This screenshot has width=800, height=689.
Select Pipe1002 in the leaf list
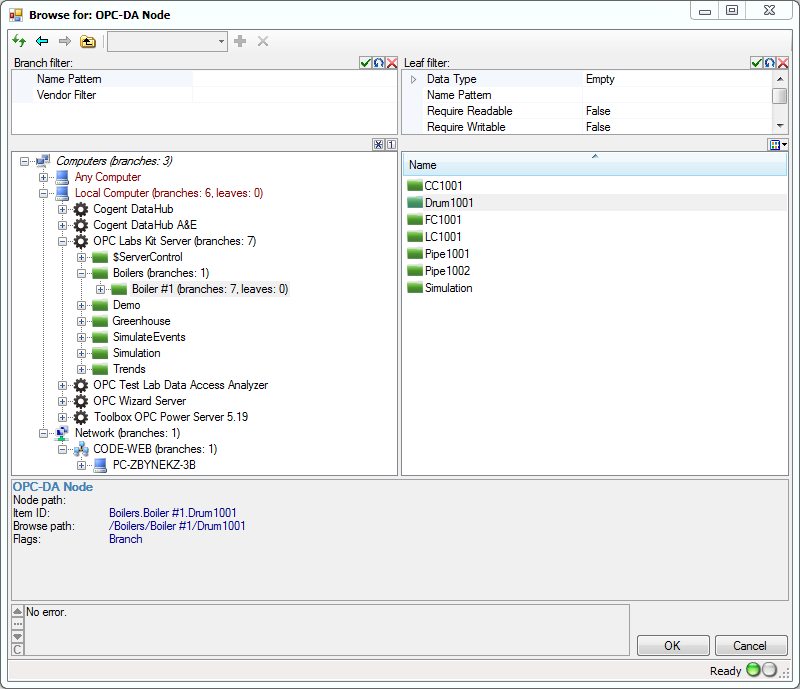pos(446,271)
